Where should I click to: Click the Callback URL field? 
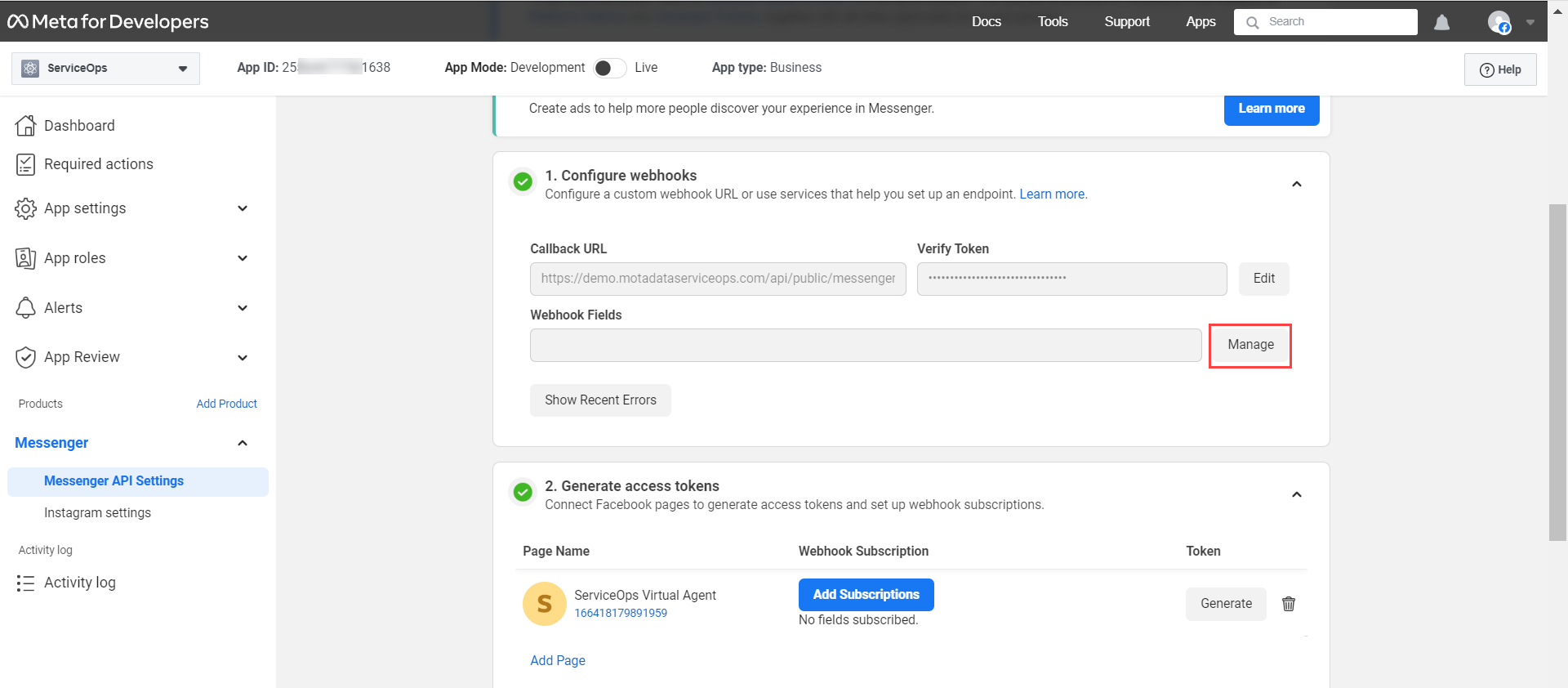pos(718,279)
